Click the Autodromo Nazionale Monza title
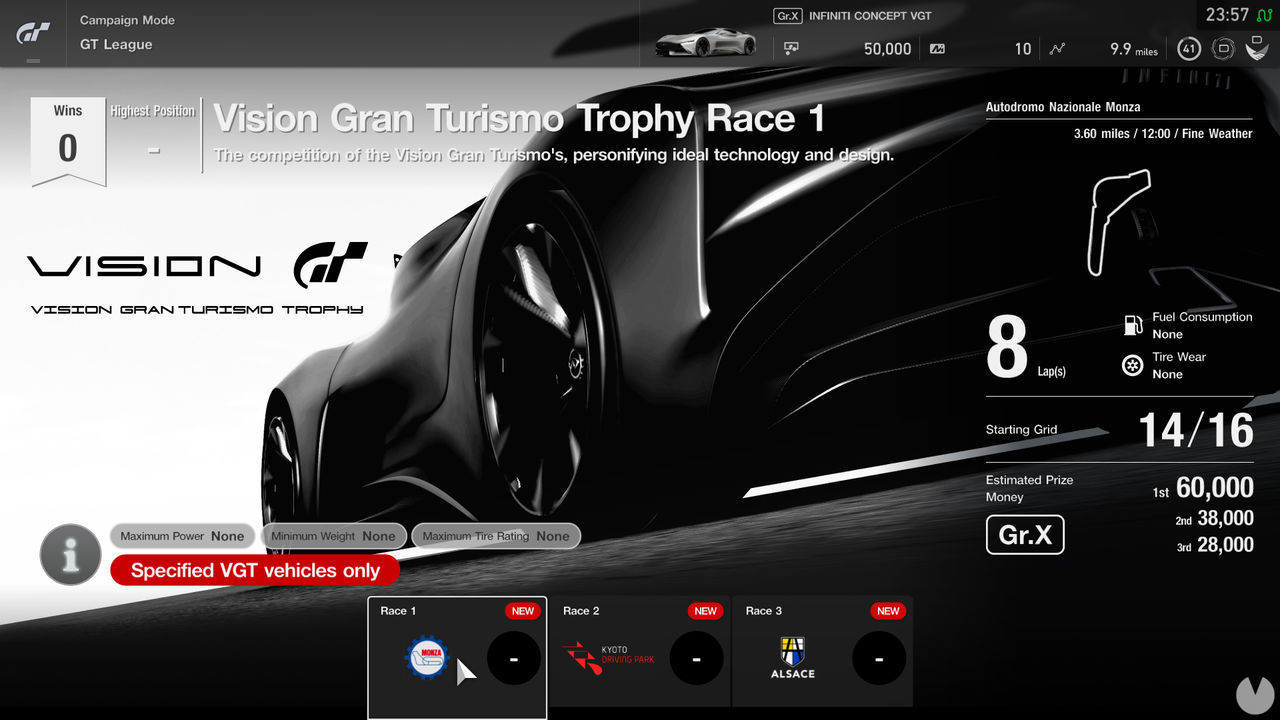1280x720 pixels. (x=1063, y=107)
